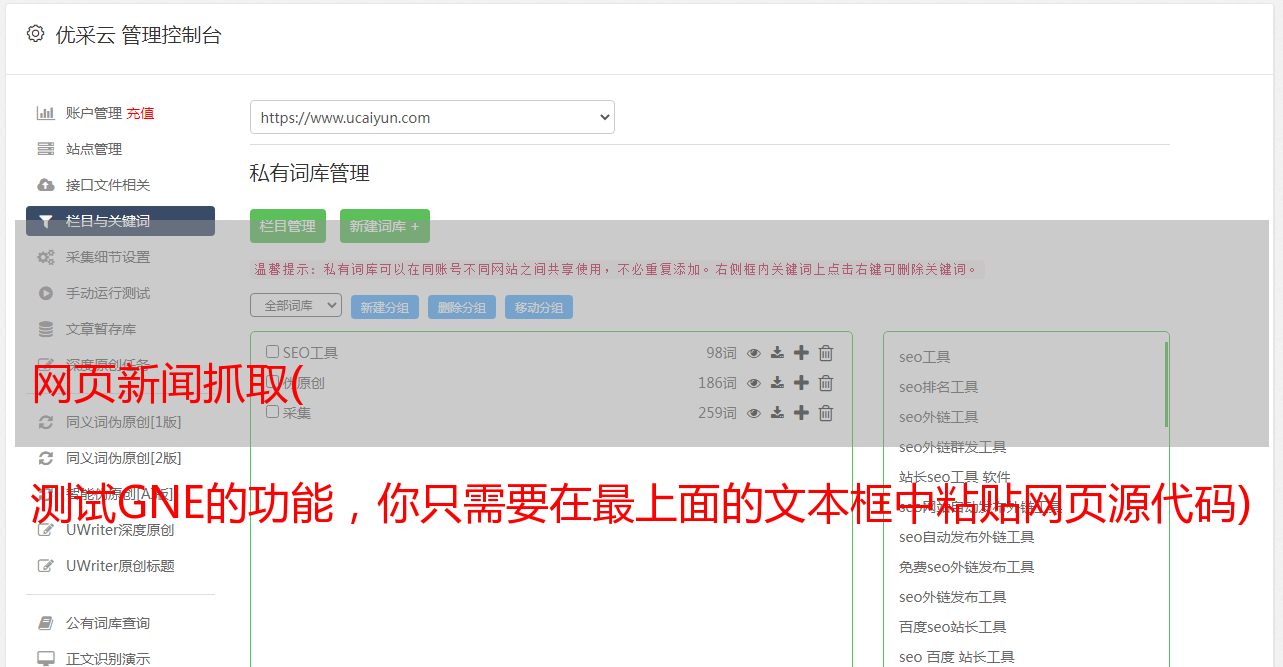This screenshot has width=1283, height=667.
Task: Open 同义词伪原创[2版] in the sidebar
Action: click(x=124, y=458)
